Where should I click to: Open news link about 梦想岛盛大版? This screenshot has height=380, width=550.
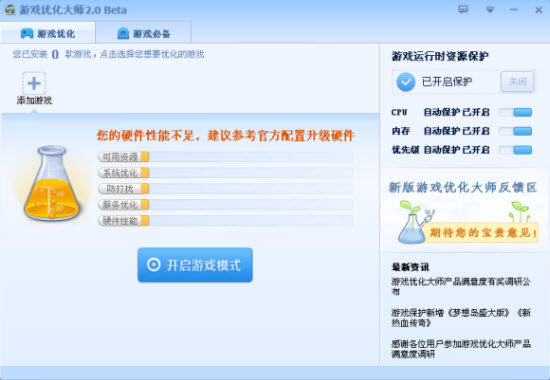click(461, 318)
